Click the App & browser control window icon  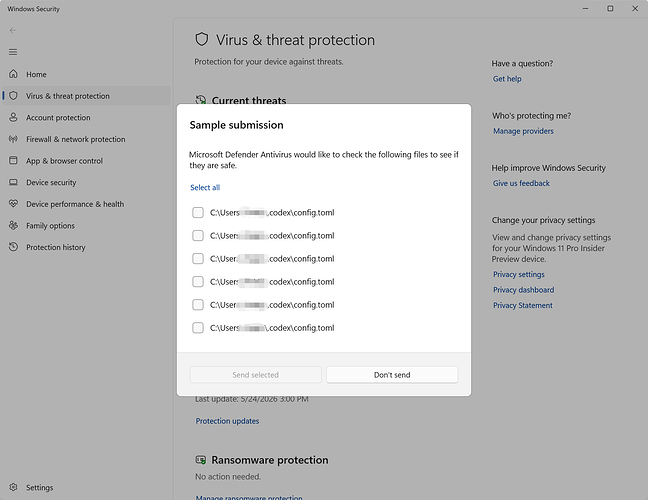[13, 160]
